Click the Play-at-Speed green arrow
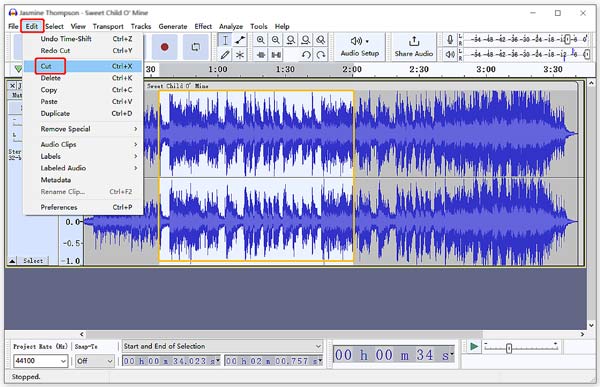600x387 pixels. click(x=474, y=346)
